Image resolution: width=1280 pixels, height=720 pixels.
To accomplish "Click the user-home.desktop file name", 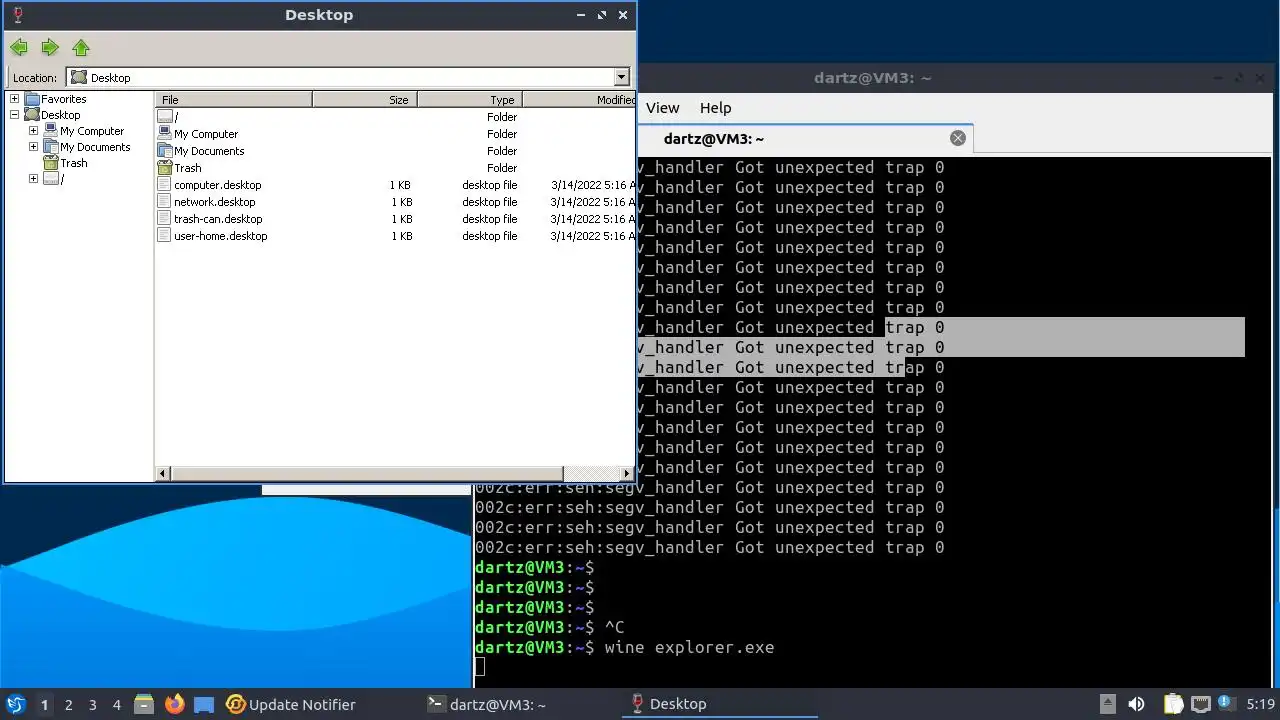I will 221,236.
